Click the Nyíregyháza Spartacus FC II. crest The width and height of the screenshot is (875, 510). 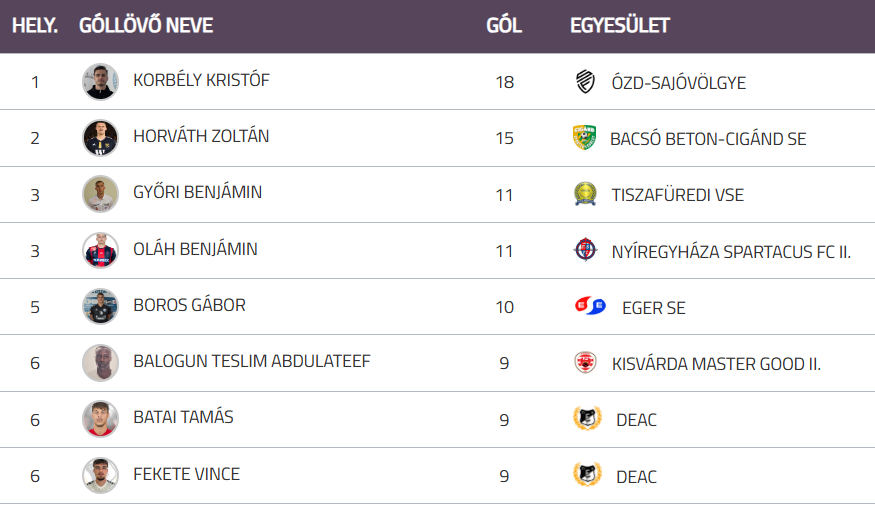pos(585,250)
